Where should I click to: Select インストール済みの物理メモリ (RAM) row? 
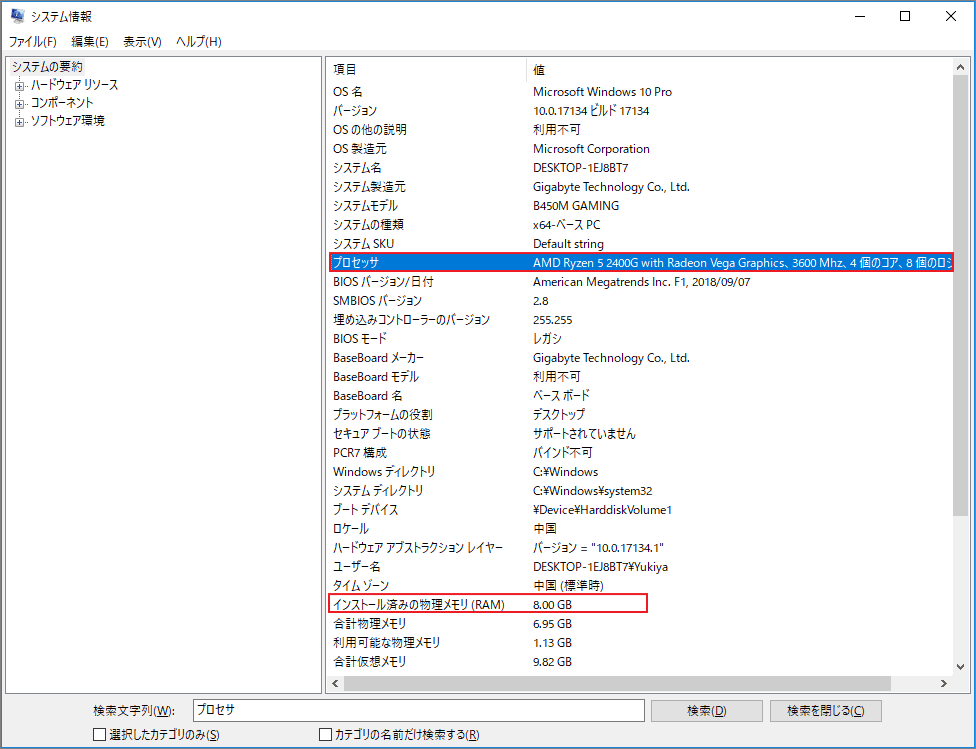pyautogui.click(x=640, y=605)
